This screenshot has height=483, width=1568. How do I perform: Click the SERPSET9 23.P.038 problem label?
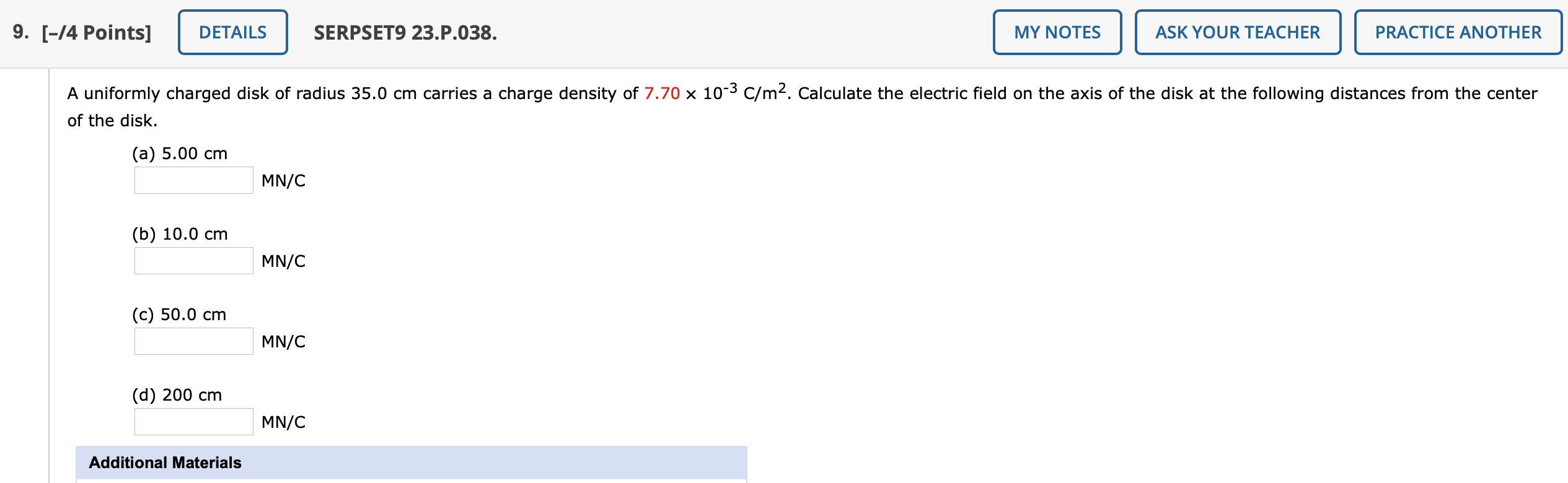pyautogui.click(x=404, y=32)
